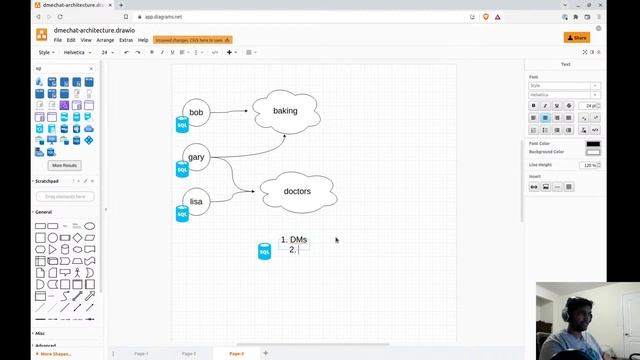The width and height of the screenshot is (640, 360).
Task: Click the standalone SQL icon near DMs list
Action: pos(264,251)
